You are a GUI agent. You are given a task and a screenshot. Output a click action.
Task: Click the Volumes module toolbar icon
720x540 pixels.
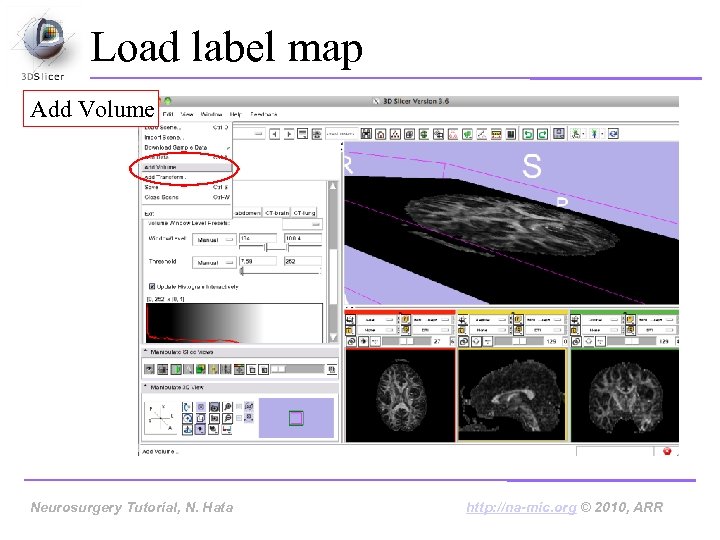(x=410, y=134)
